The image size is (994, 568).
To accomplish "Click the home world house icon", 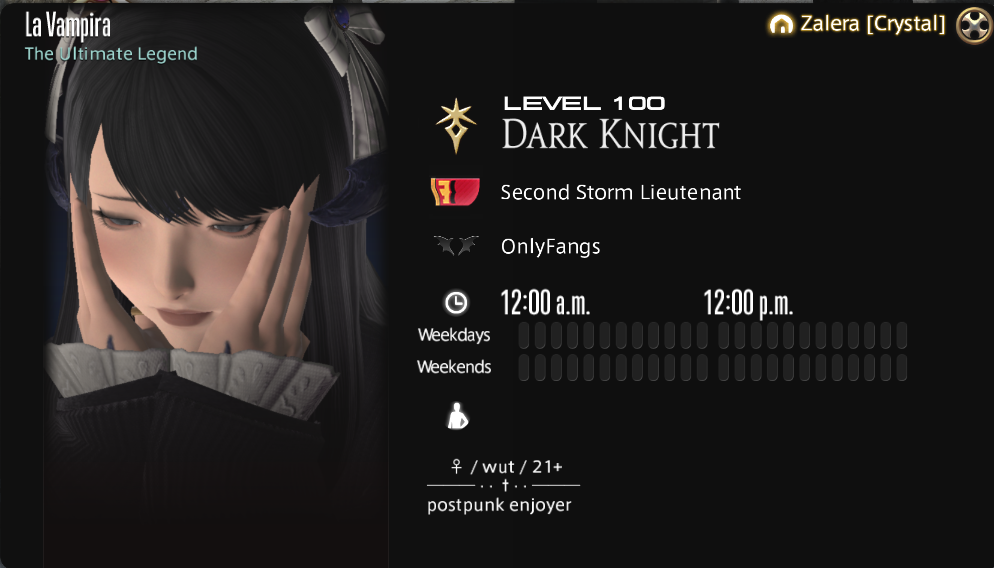I will pyautogui.click(x=781, y=24).
